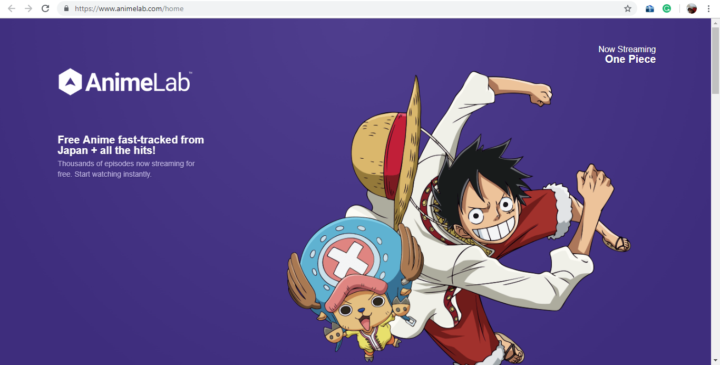Click the 'One Piece' now streaming title

pyautogui.click(x=630, y=59)
